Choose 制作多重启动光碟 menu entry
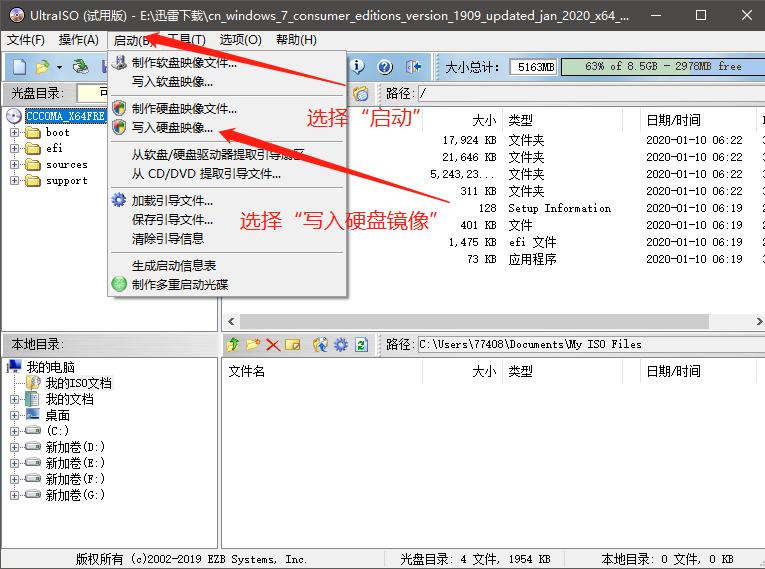The width and height of the screenshot is (765, 569). [227, 284]
